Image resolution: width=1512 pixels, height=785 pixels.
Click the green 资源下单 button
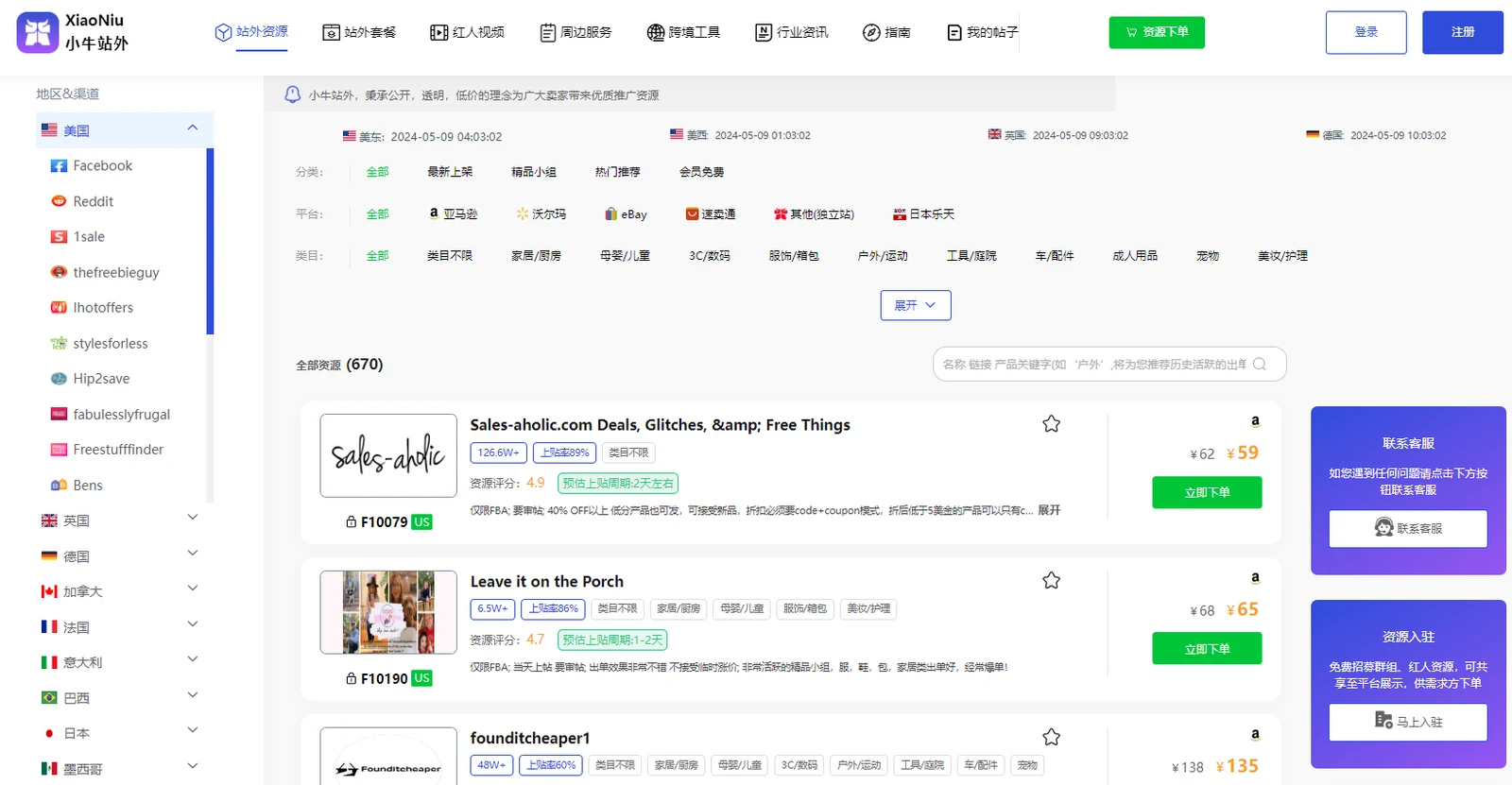(1157, 32)
